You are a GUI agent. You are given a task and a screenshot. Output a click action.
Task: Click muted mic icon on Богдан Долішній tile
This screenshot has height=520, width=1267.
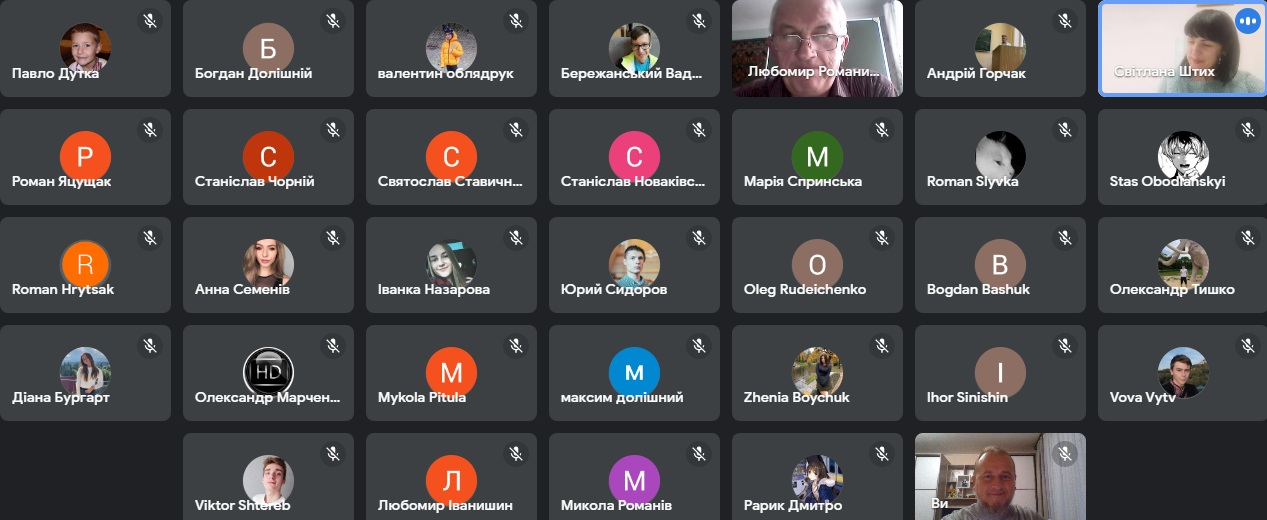point(333,21)
